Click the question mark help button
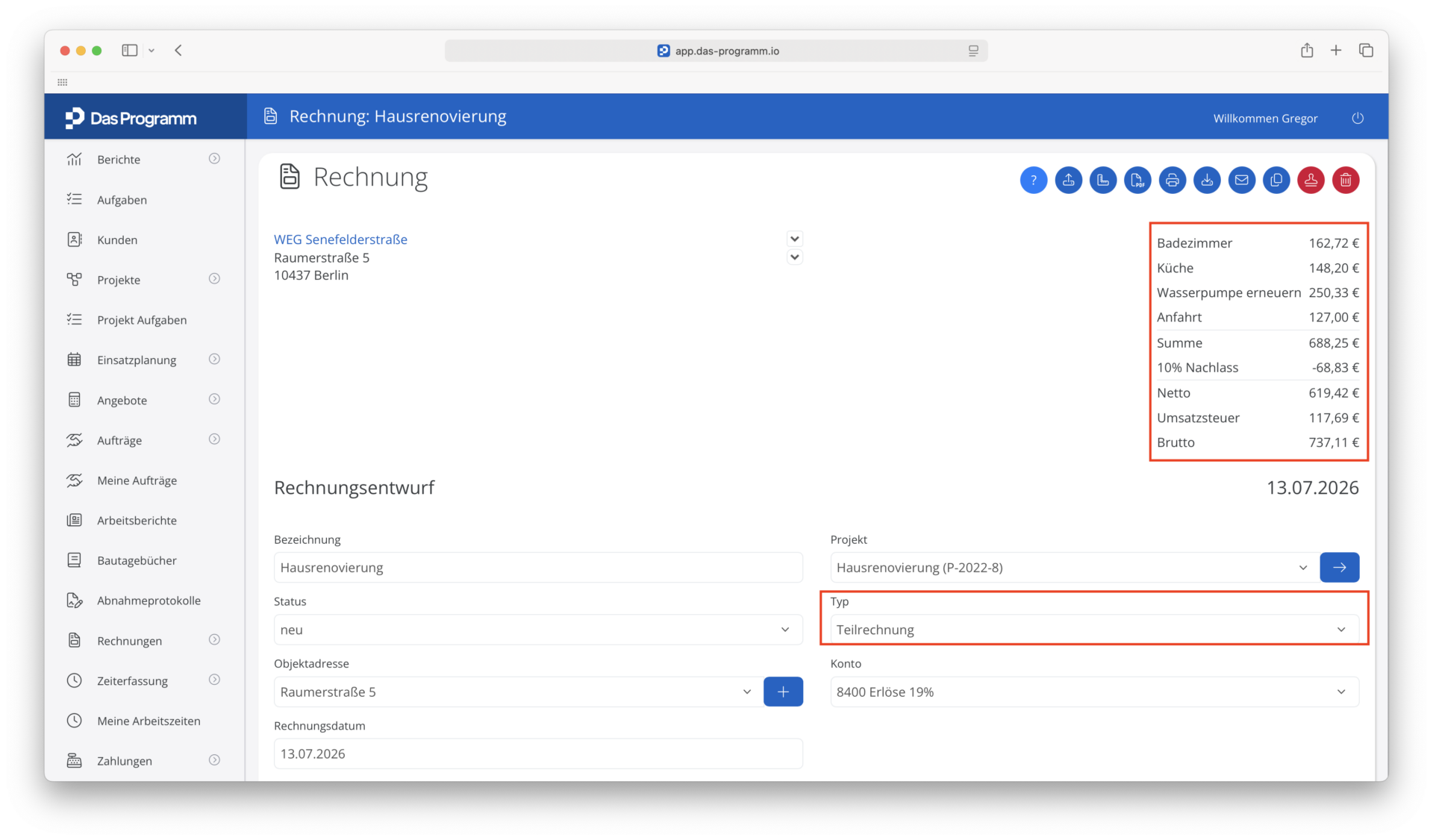 pyautogui.click(x=1033, y=180)
